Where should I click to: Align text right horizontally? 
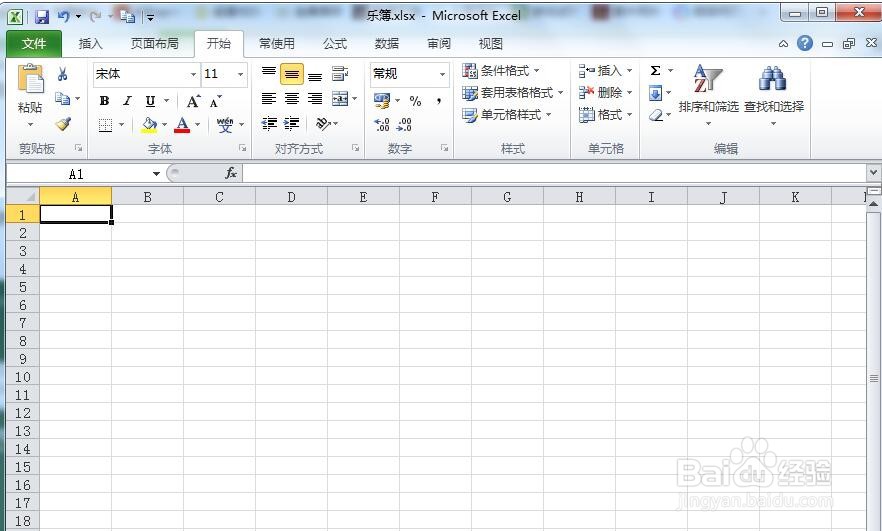pos(315,99)
